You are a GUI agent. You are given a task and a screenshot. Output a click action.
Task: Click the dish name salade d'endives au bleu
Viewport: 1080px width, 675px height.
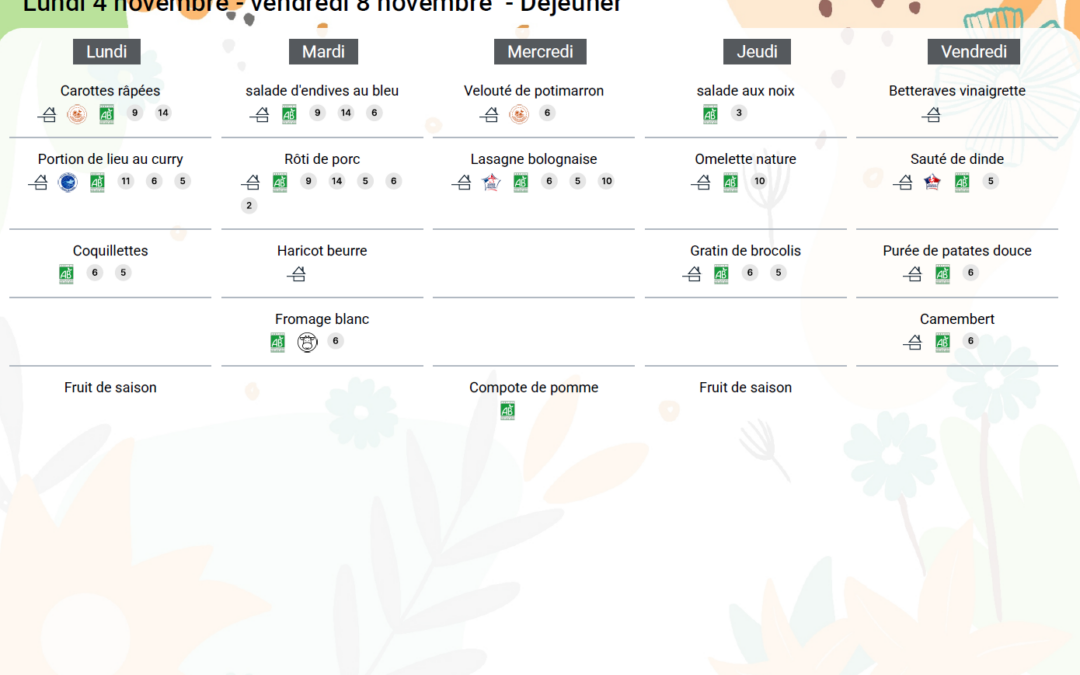pyautogui.click(x=322, y=91)
